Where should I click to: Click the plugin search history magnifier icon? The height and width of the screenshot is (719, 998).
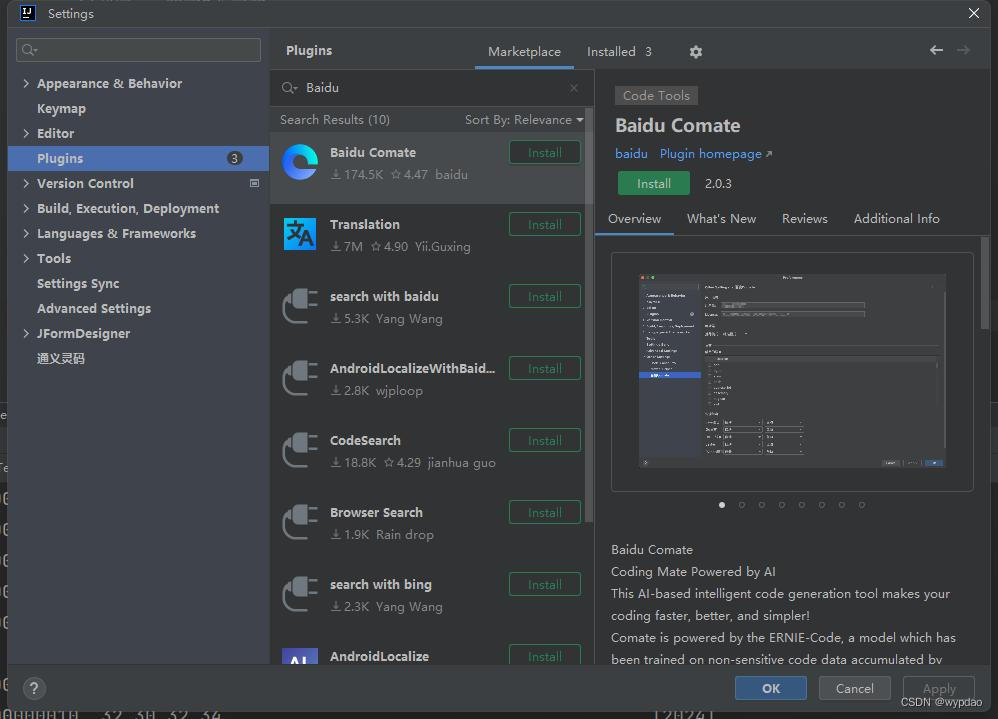290,88
